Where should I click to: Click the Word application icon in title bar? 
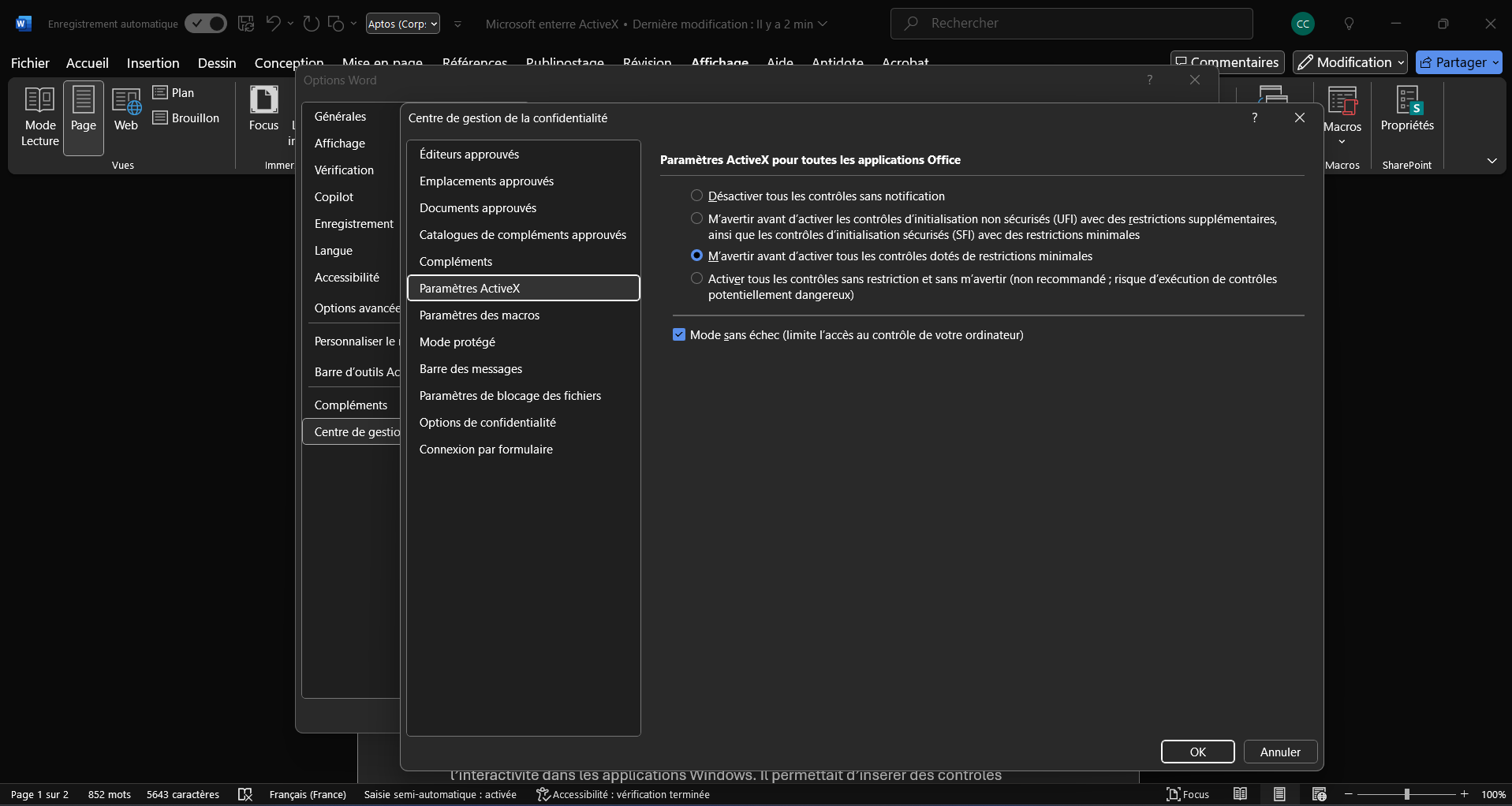[x=23, y=24]
